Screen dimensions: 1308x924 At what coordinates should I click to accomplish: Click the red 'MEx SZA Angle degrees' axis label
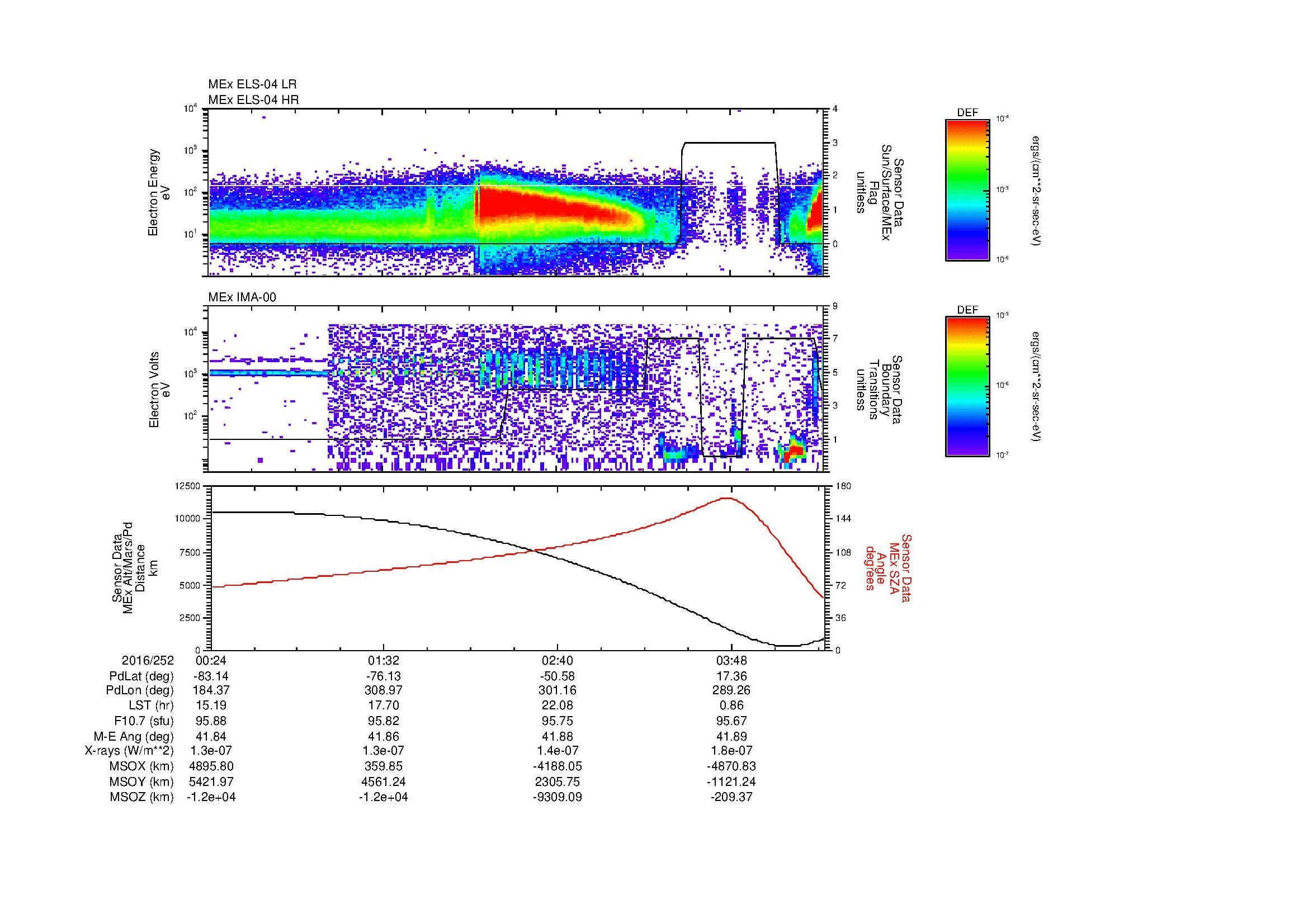(x=887, y=568)
